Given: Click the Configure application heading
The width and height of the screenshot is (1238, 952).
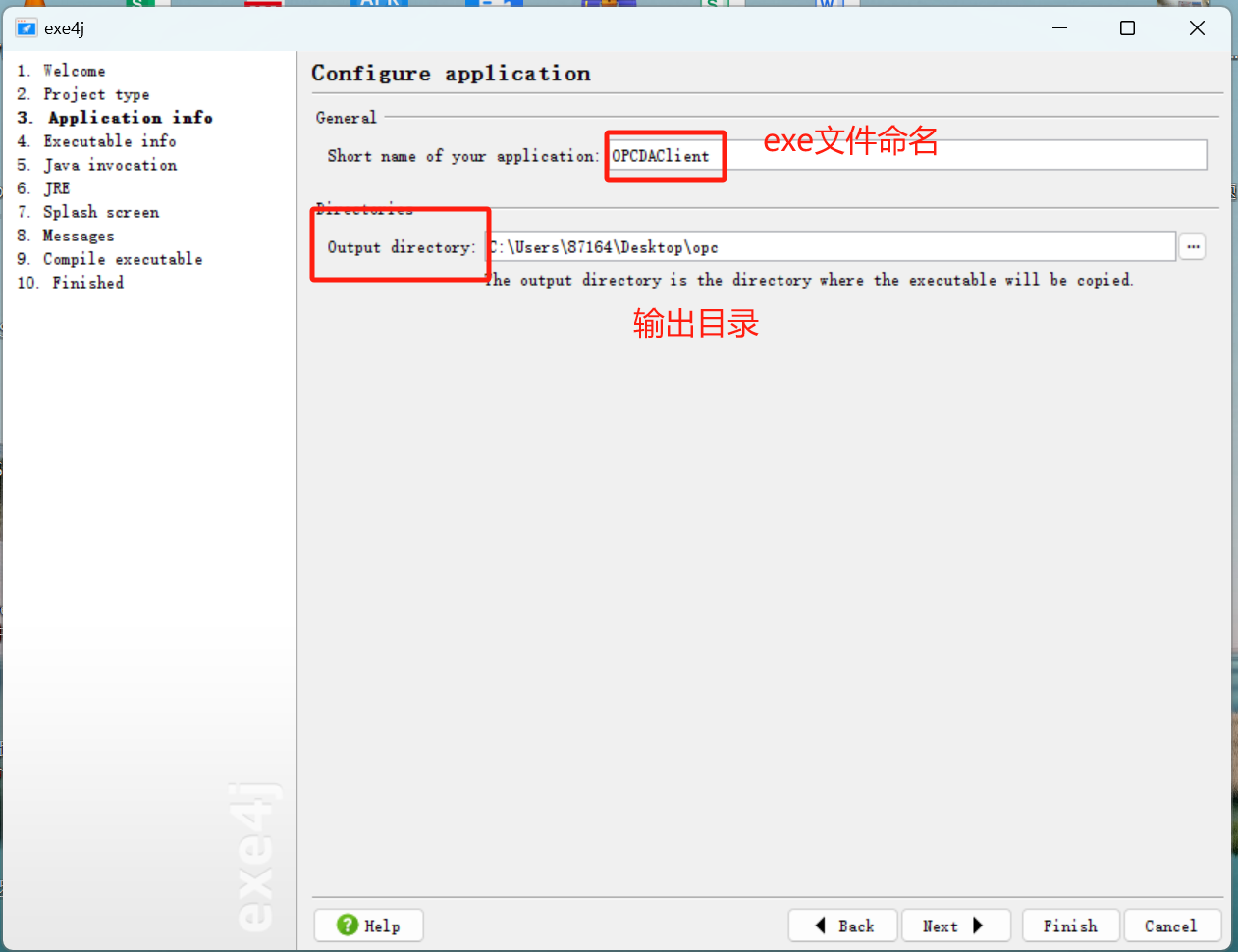Looking at the screenshot, I should [451, 74].
